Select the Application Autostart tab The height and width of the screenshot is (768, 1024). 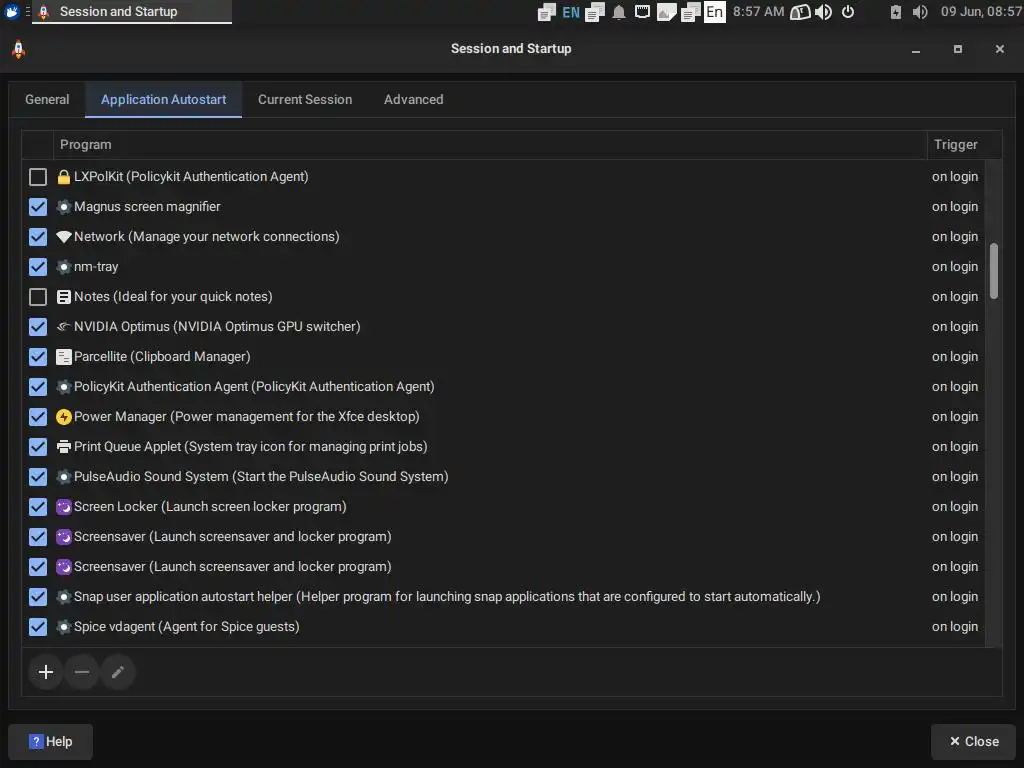point(163,100)
